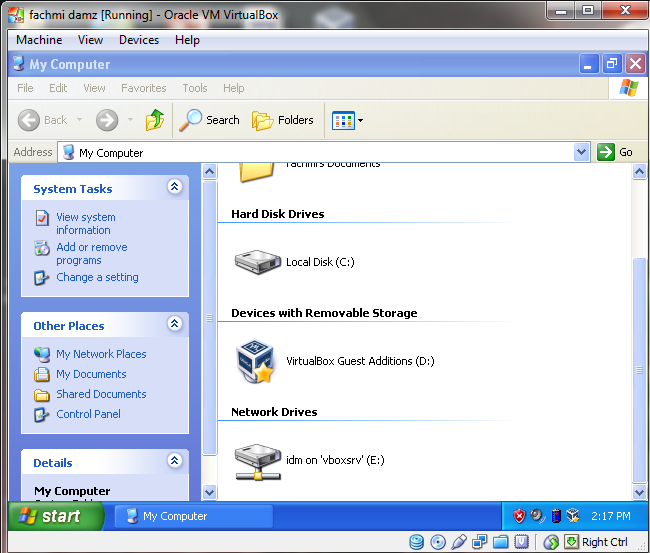Click the battery power tray icon
650x553 pixels.
556,516
